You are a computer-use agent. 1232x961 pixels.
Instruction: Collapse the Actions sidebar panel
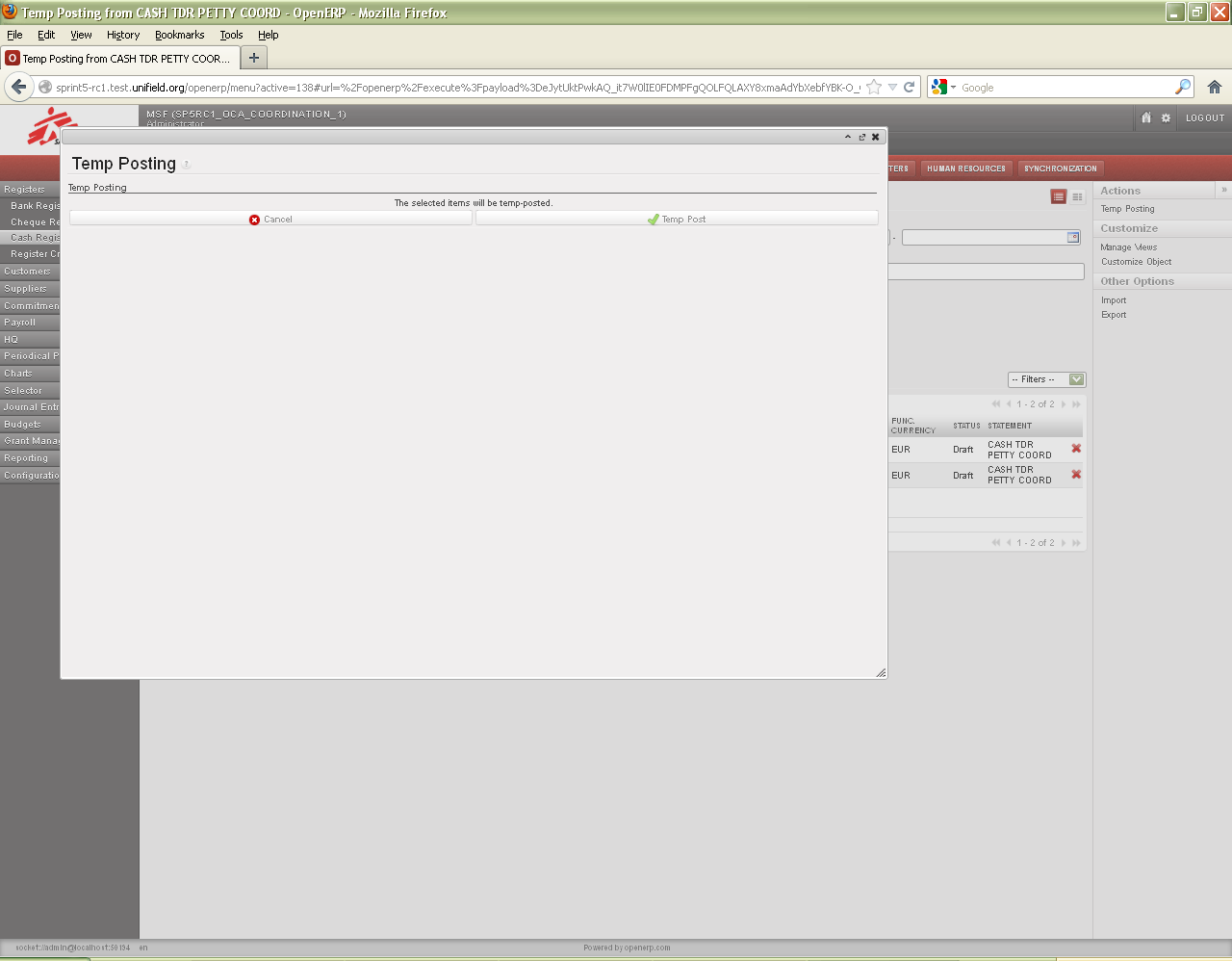(1223, 190)
